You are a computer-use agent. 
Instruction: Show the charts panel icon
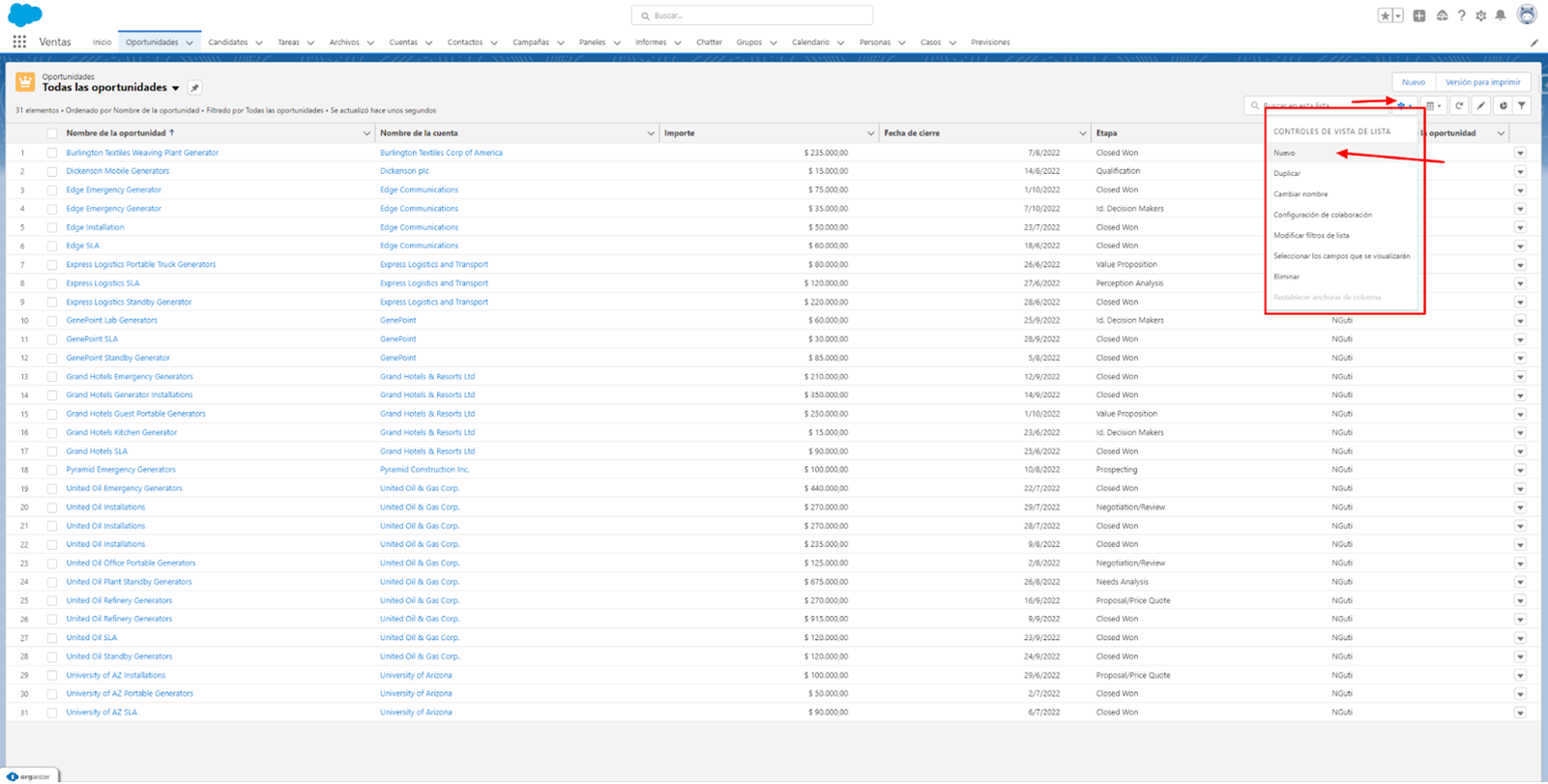pos(1503,105)
